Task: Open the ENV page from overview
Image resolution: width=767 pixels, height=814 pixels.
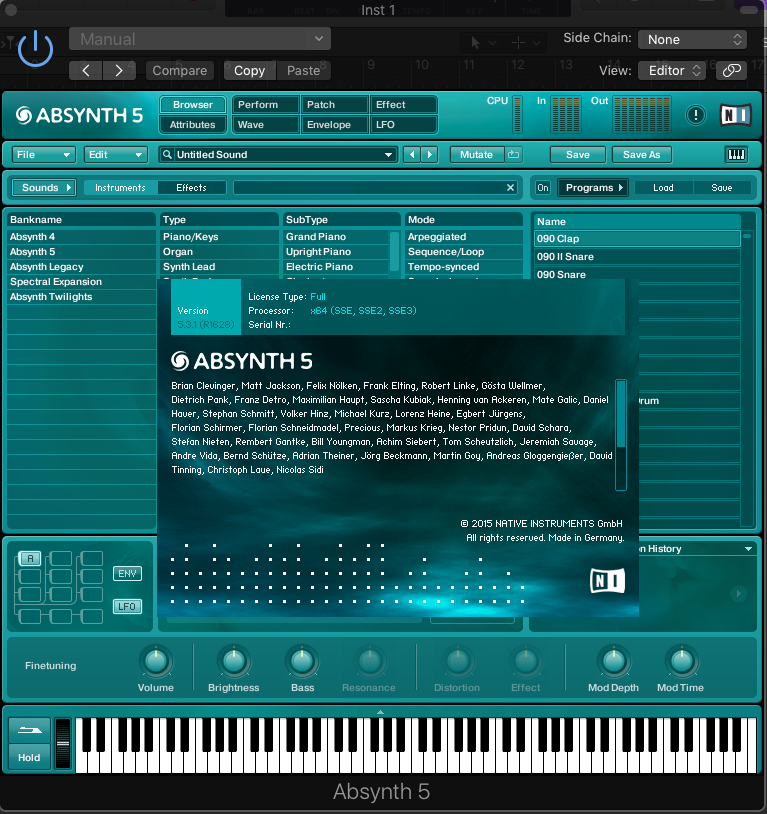Action: point(127,574)
